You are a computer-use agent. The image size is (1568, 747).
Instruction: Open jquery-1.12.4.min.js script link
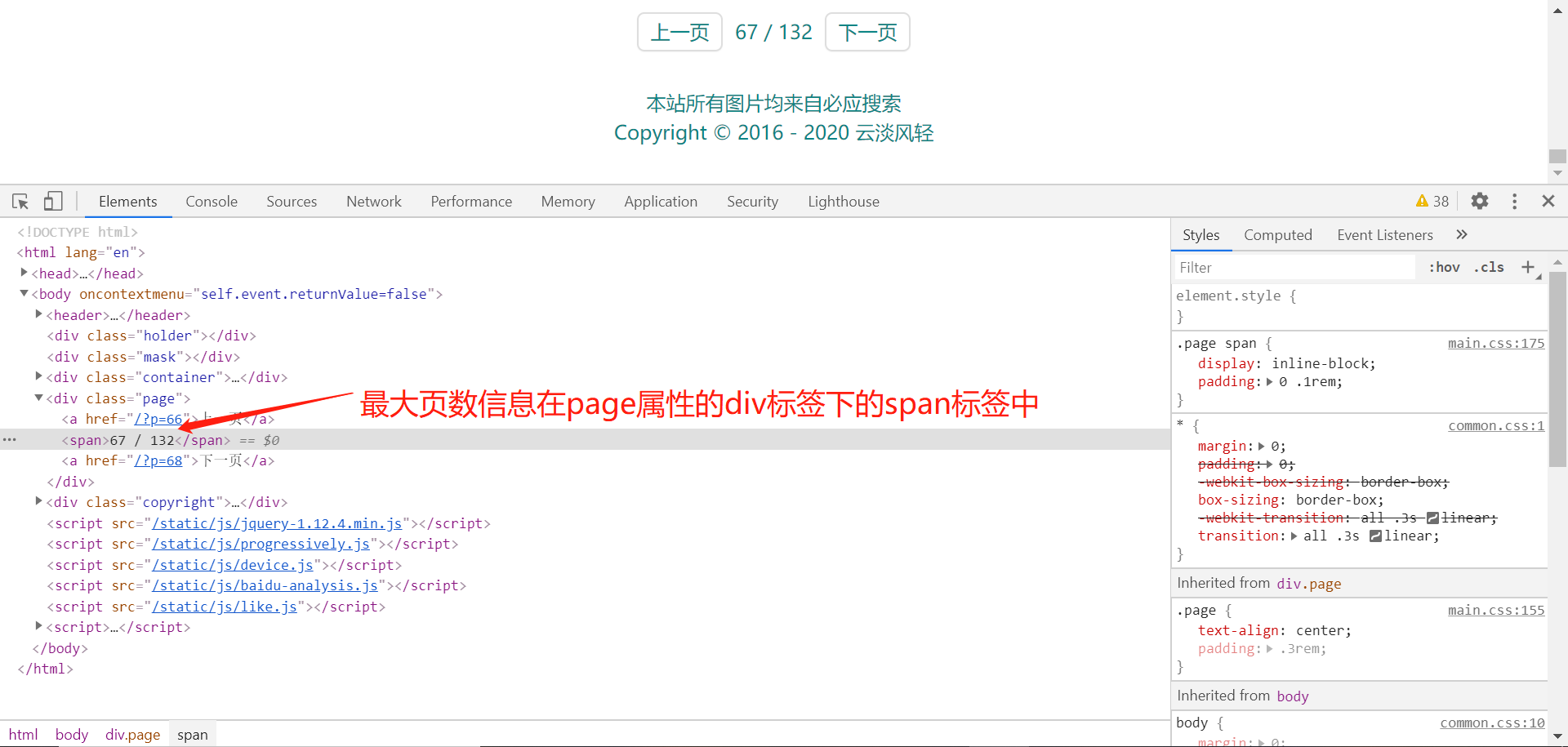(x=277, y=523)
